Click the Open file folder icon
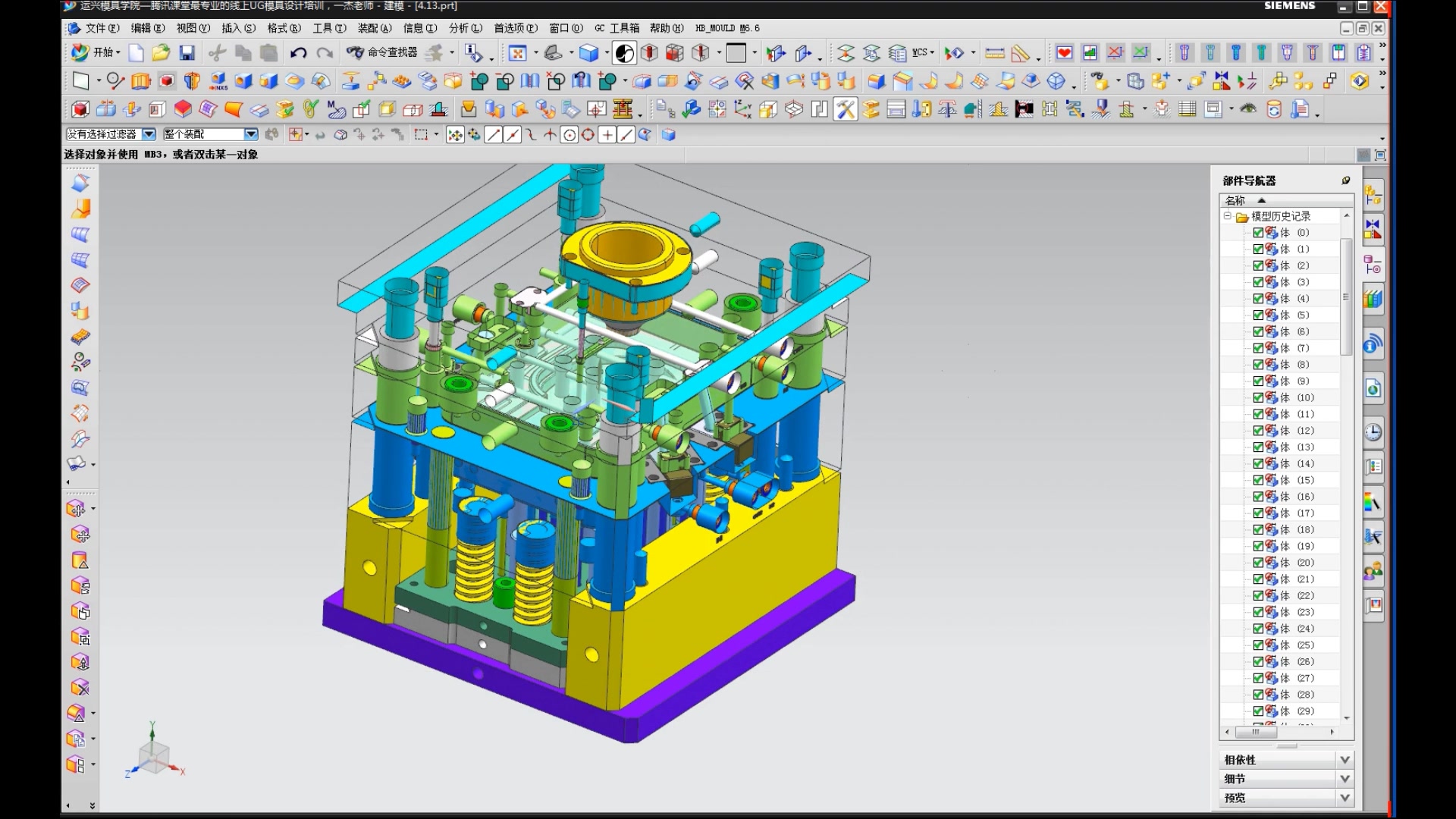Image resolution: width=1456 pixels, height=819 pixels. [161, 52]
